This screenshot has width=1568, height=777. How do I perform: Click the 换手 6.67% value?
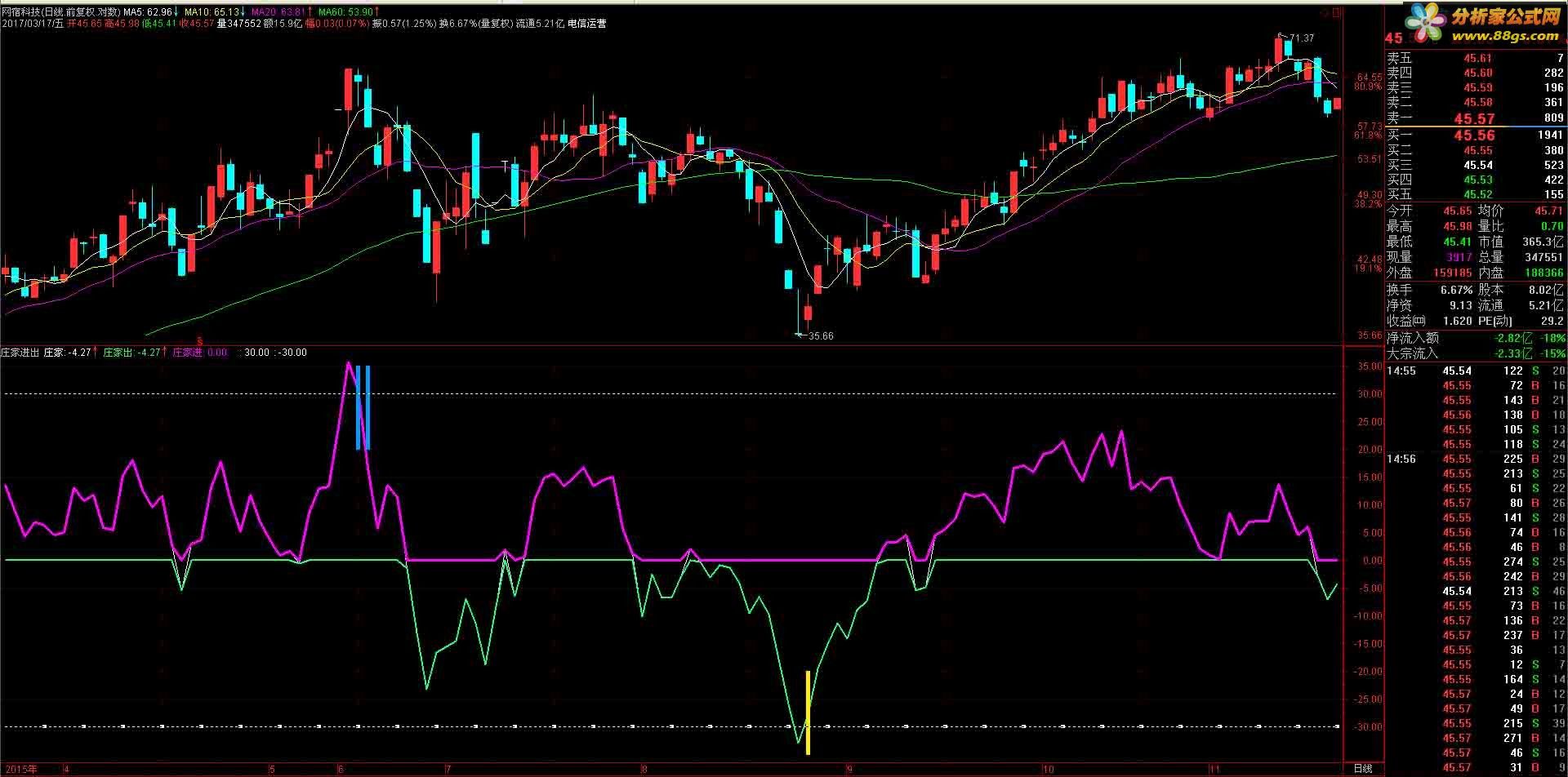(x=1456, y=290)
